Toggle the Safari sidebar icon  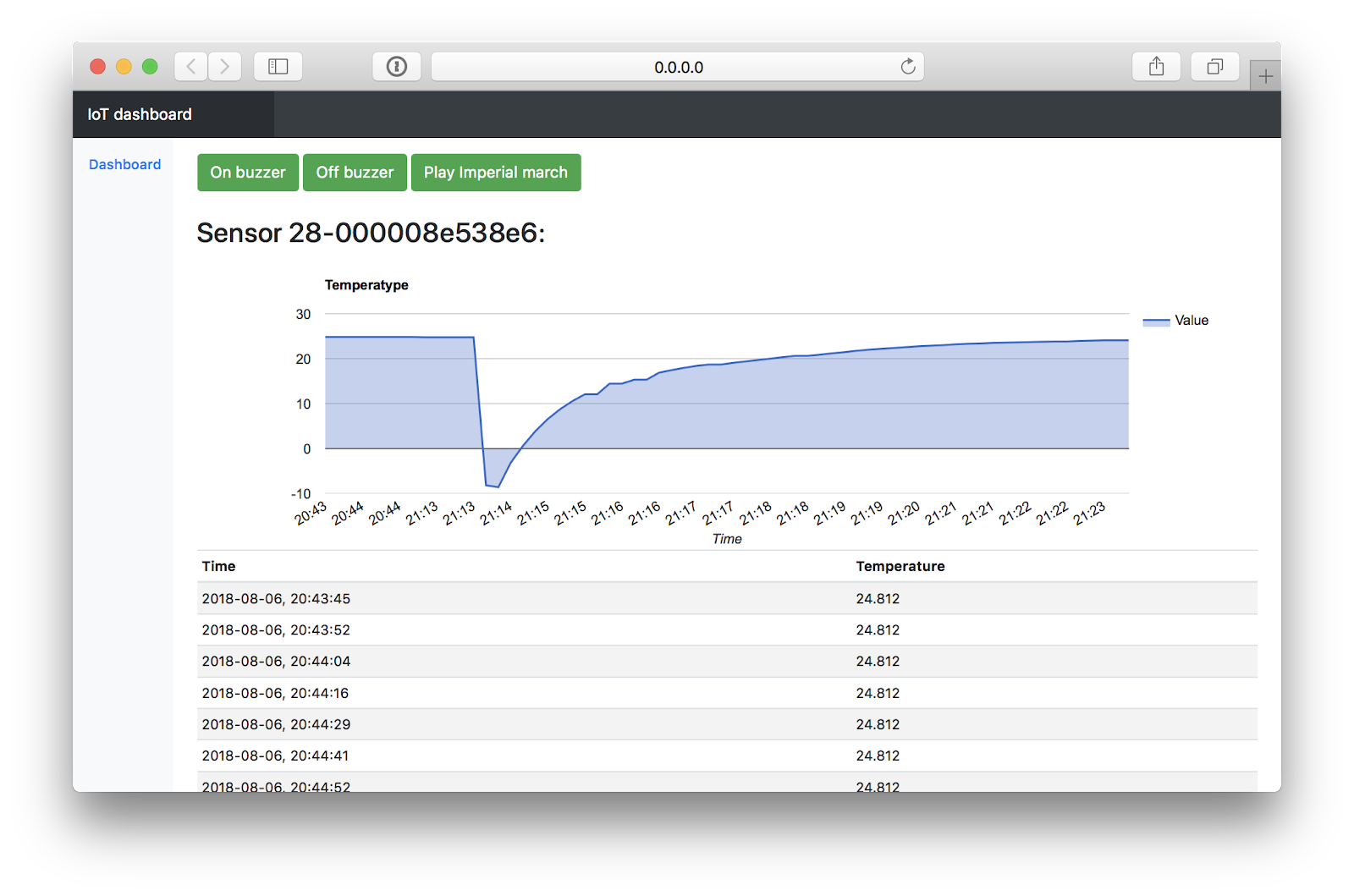(x=278, y=66)
